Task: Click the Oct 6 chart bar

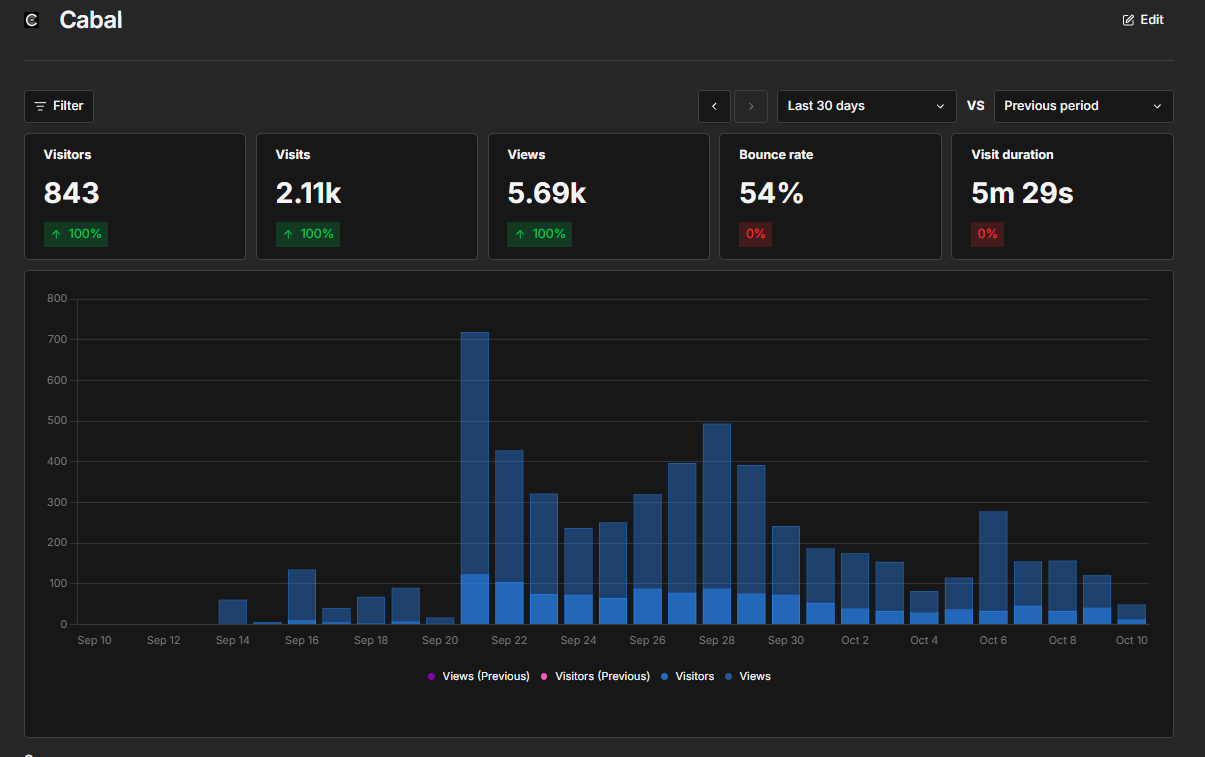Action: coord(993,568)
